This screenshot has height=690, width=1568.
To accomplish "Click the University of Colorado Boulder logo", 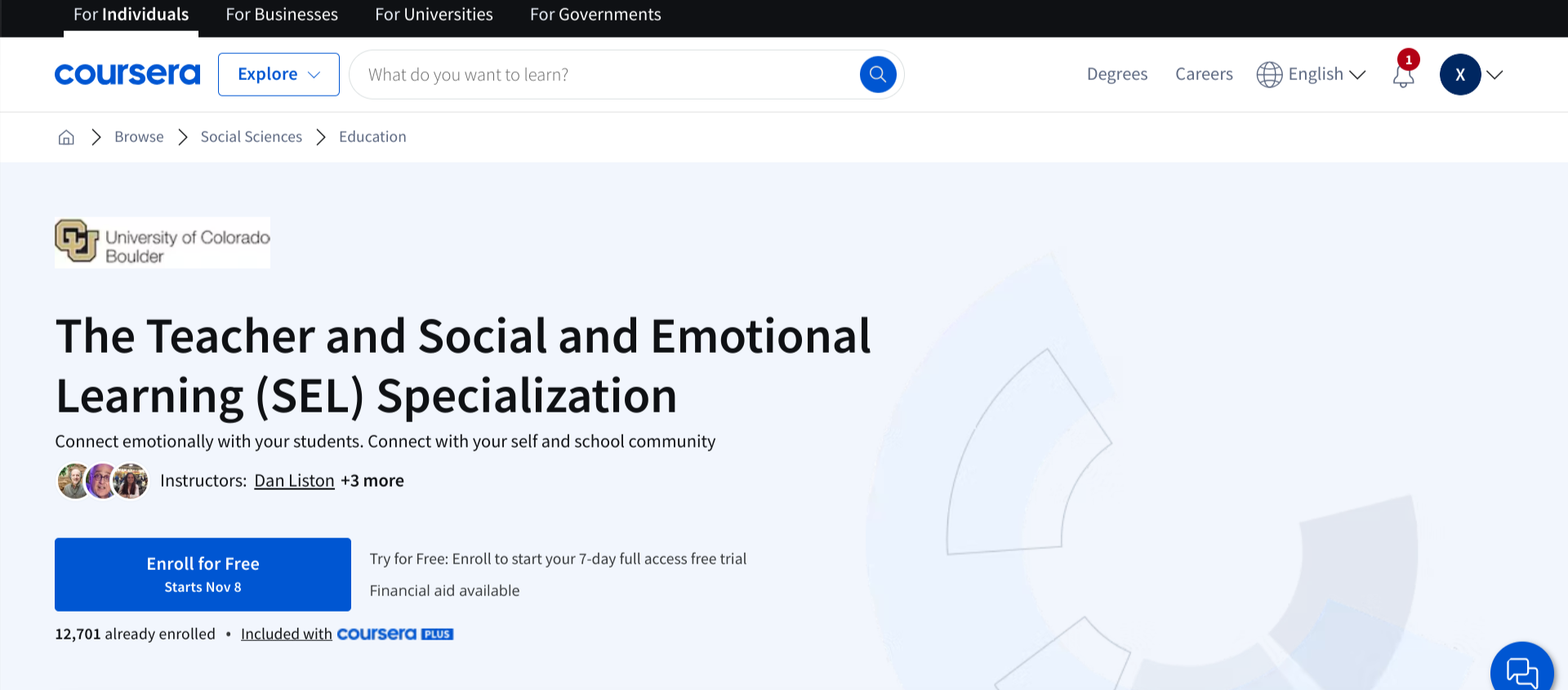I will coord(163,243).
